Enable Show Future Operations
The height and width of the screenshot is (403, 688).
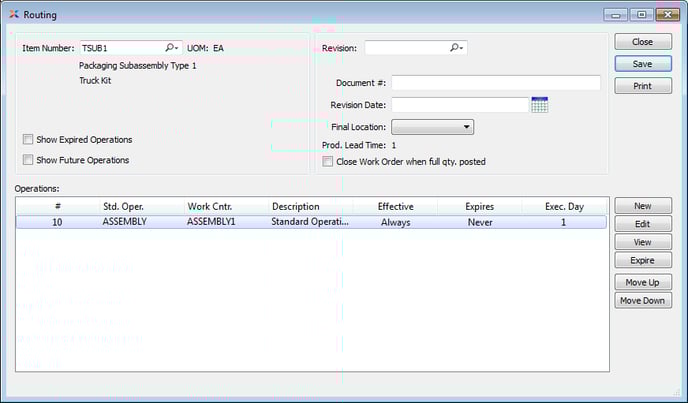tap(28, 160)
